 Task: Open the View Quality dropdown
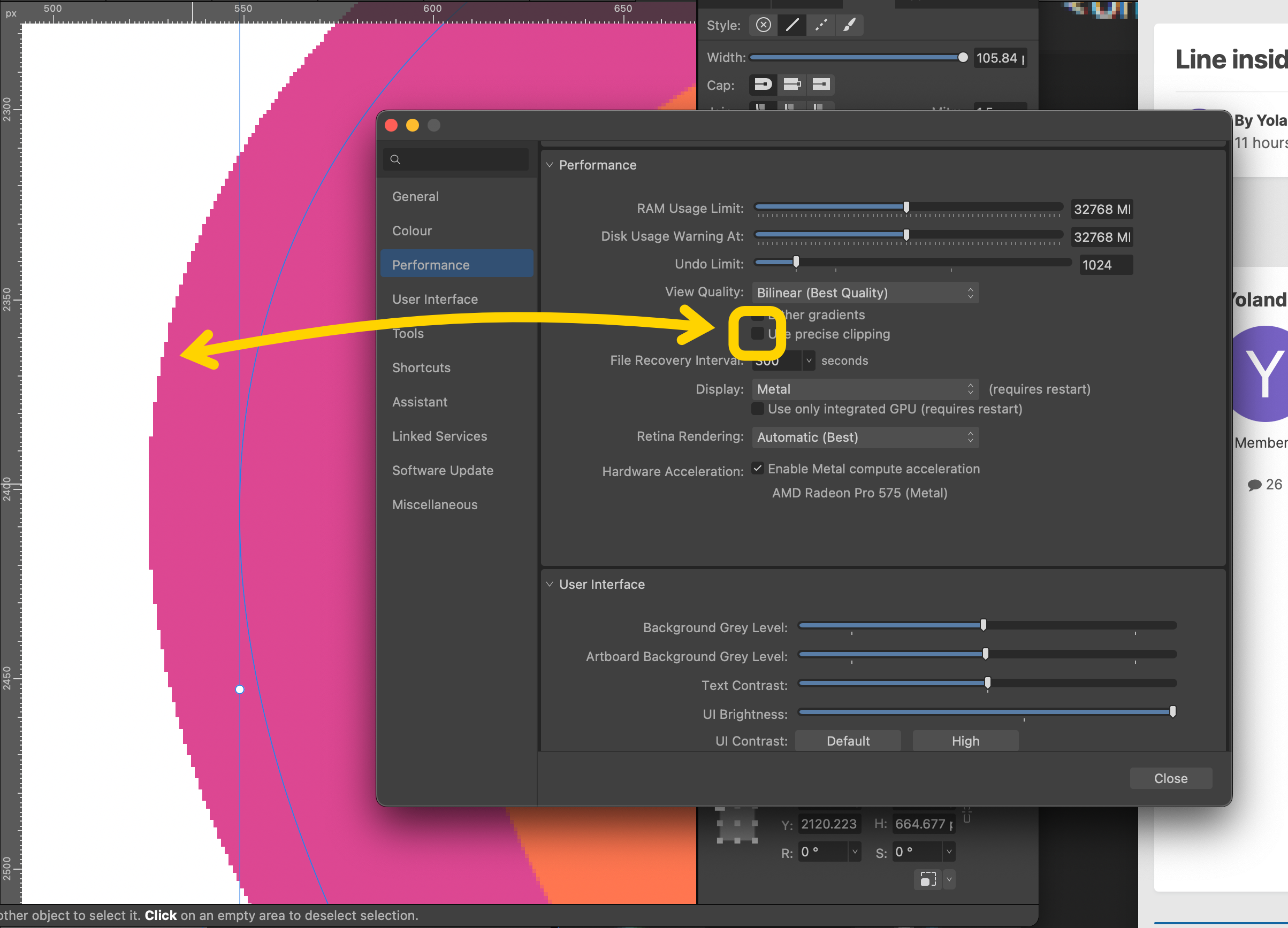click(x=864, y=293)
